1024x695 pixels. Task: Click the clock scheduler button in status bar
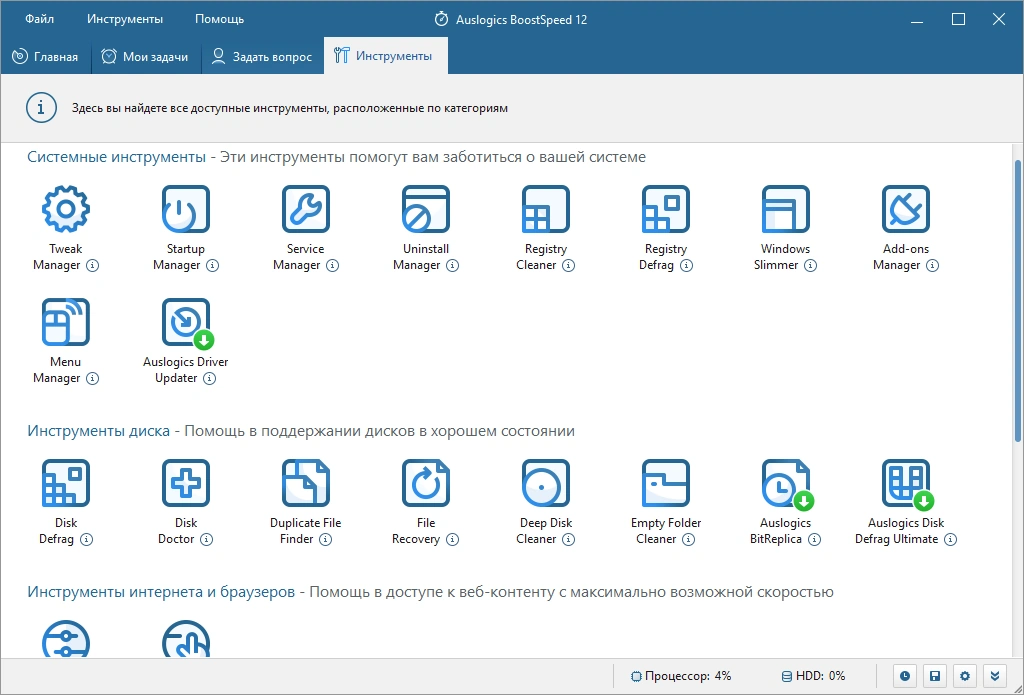(x=904, y=676)
